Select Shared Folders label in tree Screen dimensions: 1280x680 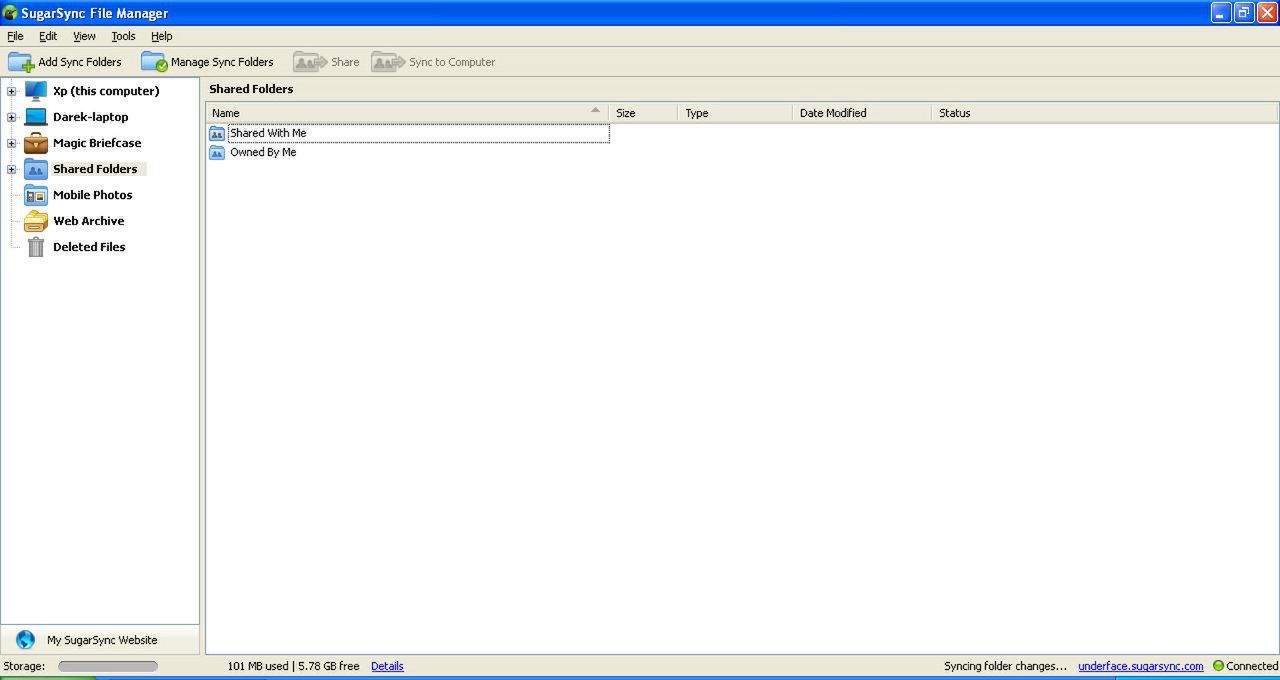click(95, 169)
